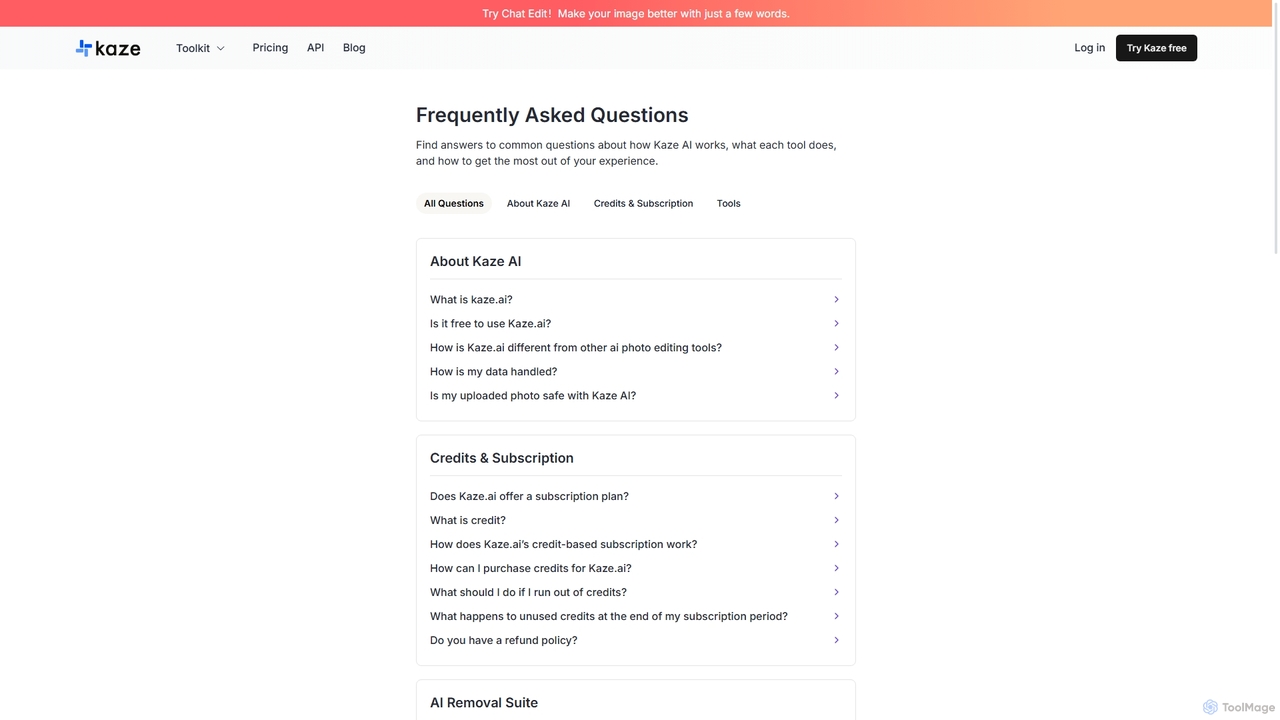
Task: Switch to the About Kaze AI tab
Action: tap(538, 203)
